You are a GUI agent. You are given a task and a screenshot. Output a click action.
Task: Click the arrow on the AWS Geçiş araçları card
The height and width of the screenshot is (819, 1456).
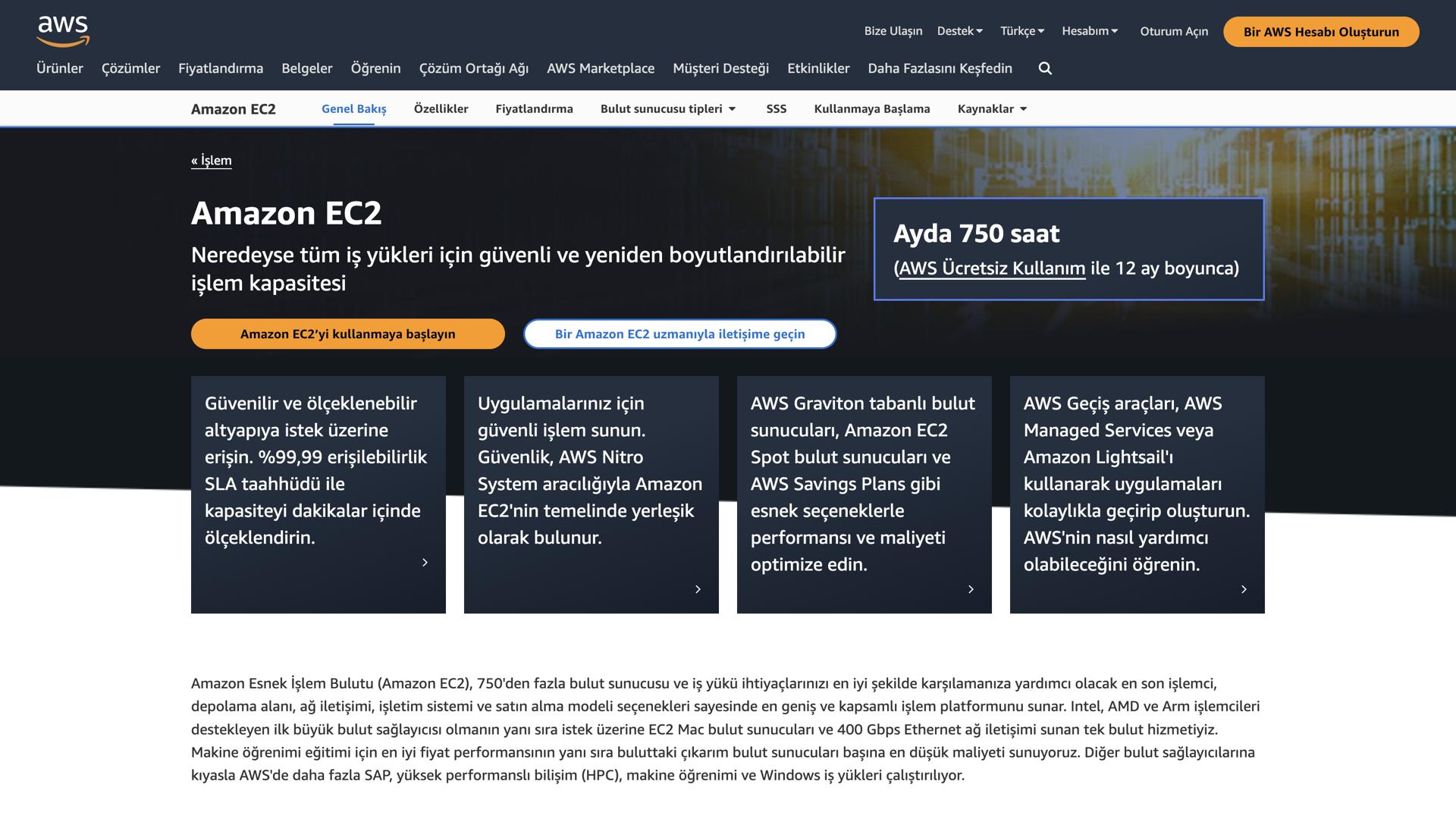[x=1244, y=589]
